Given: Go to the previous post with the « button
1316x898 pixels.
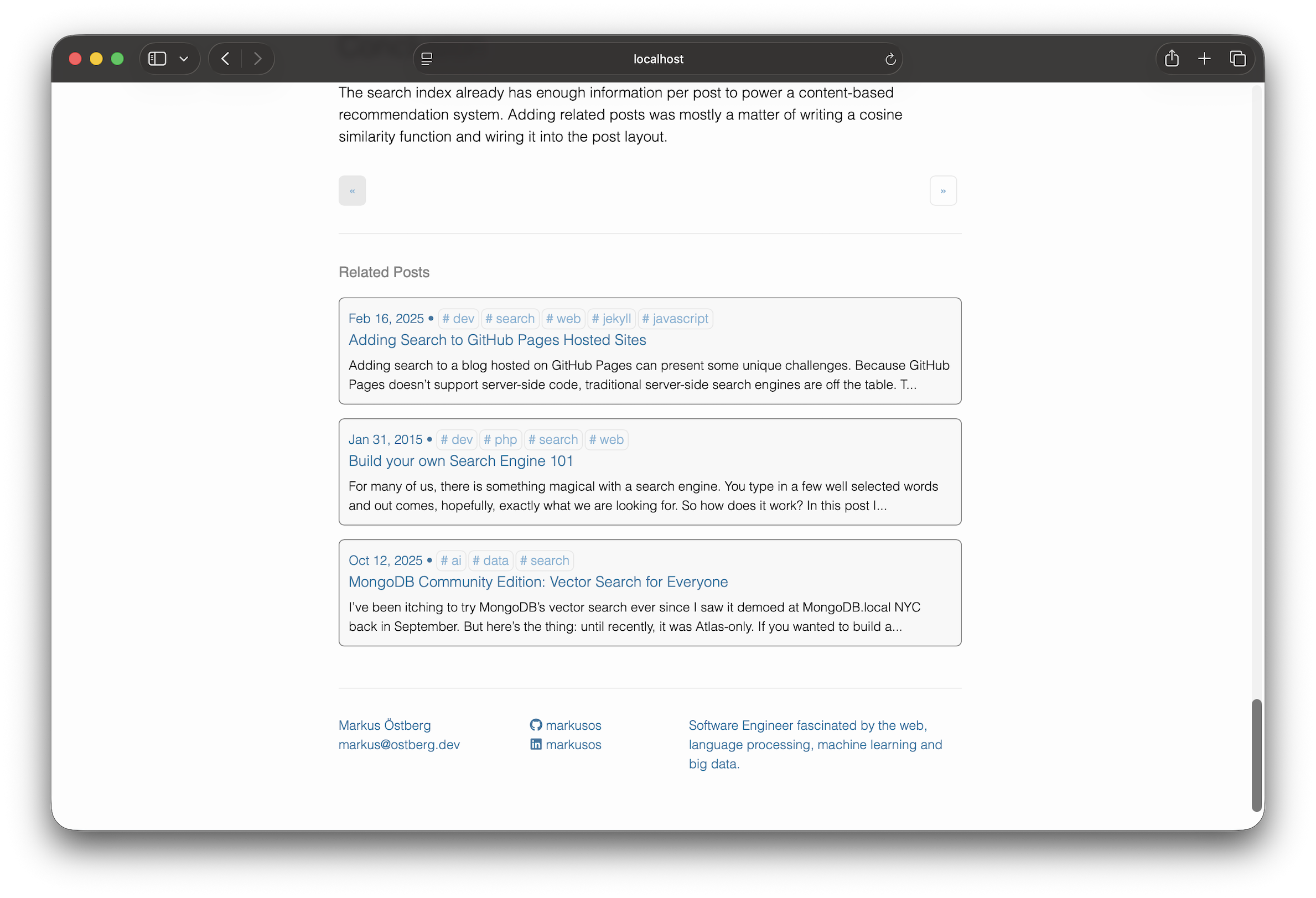Looking at the screenshot, I should (352, 191).
